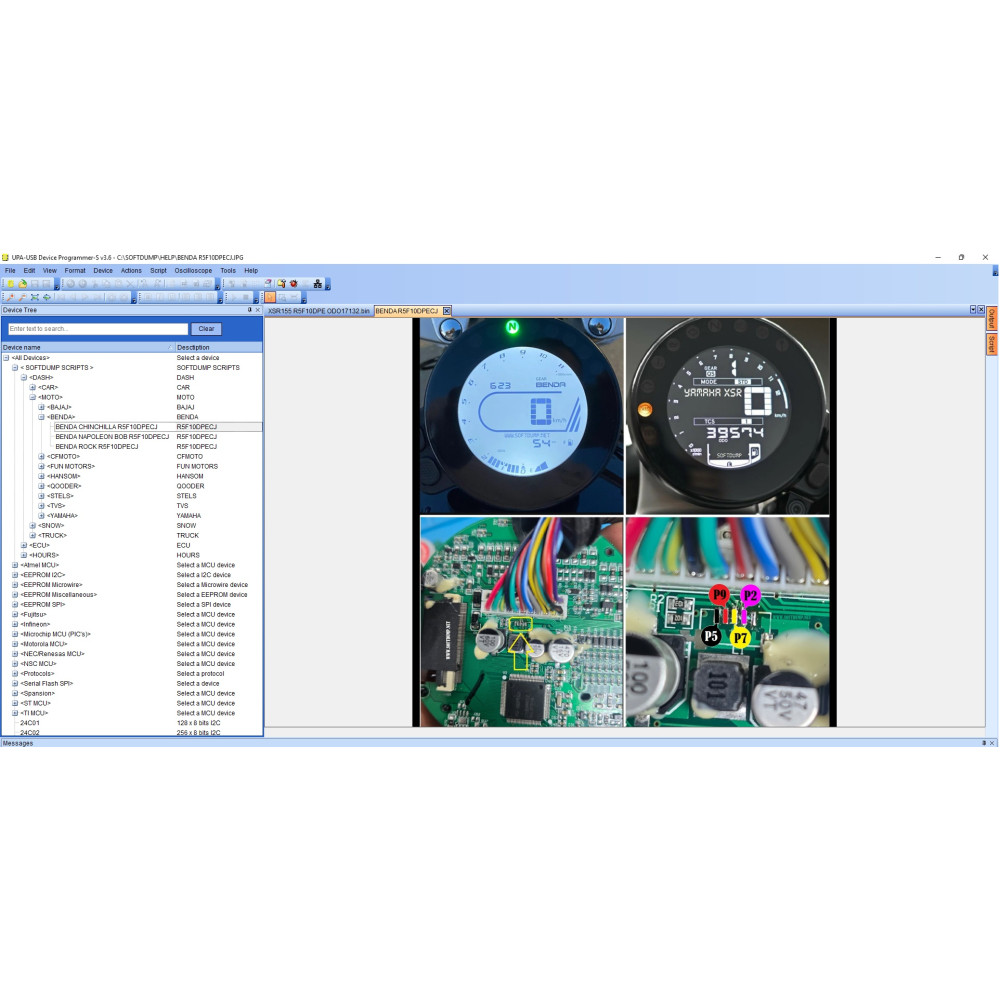This screenshot has width=1000, height=1000.
Task: Expand the <YAMAHA> tree node
Action: (x=41, y=516)
